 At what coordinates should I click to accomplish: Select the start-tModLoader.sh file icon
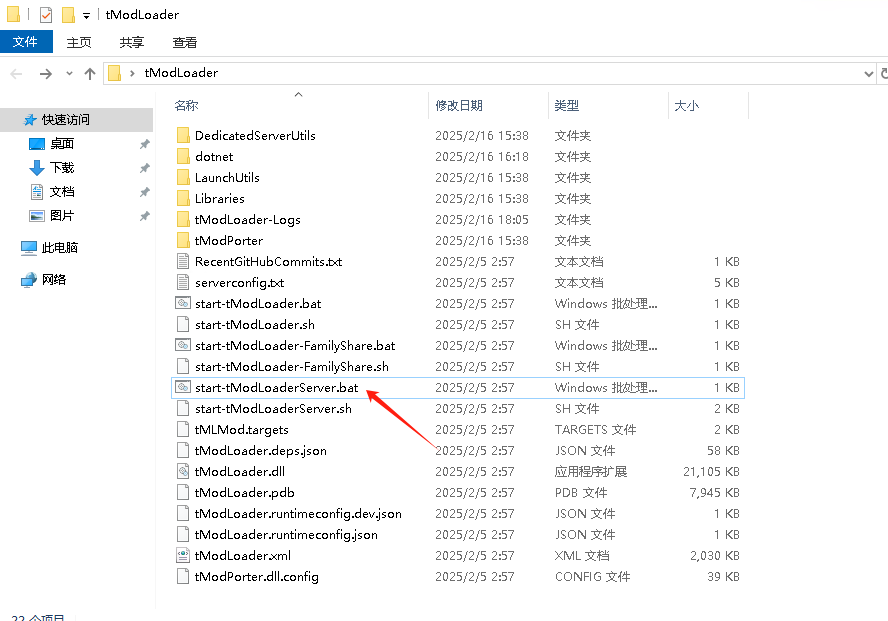point(183,324)
